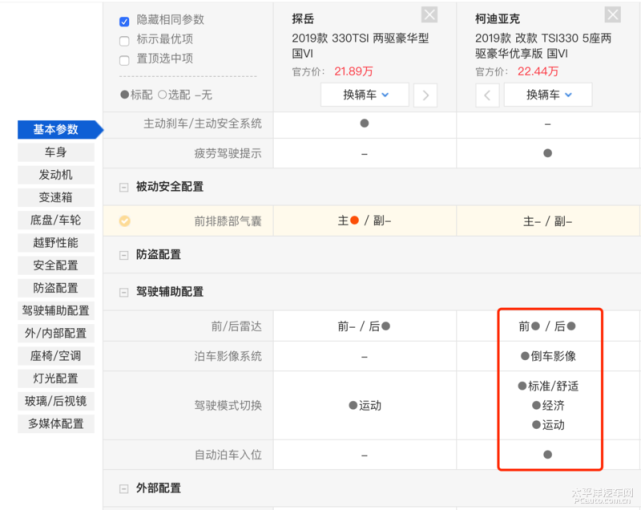Click 探岳's 运动 driving mode value

365,406
